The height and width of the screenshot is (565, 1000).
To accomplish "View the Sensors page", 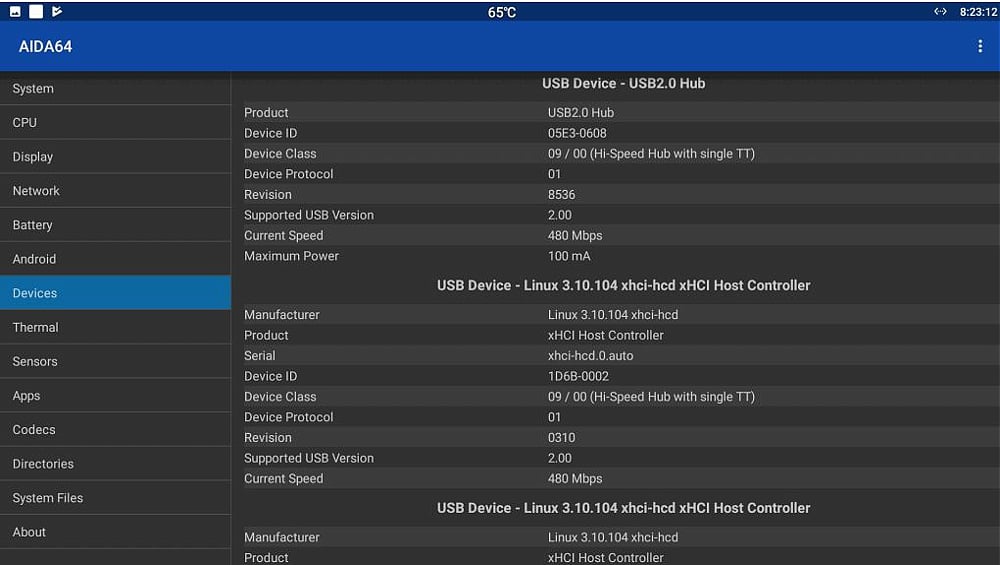I will tap(115, 361).
